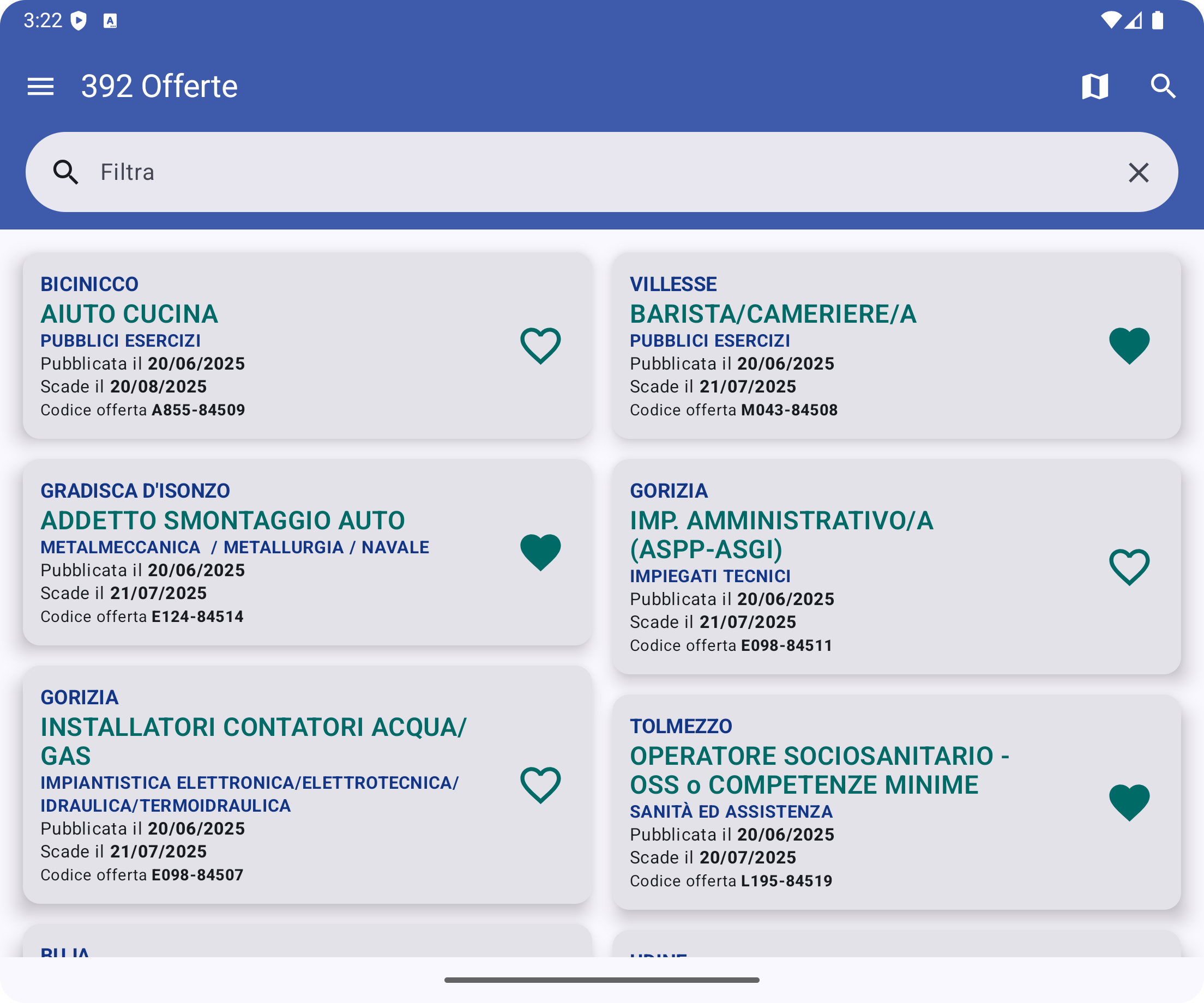Image resolution: width=1204 pixels, height=1003 pixels.
Task: Tap the search icon in top bar
Action: (x=1163, y=87)
